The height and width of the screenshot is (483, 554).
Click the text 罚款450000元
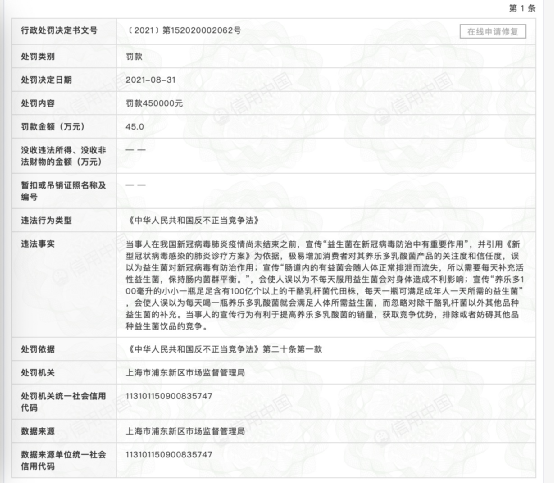[154, 103]
